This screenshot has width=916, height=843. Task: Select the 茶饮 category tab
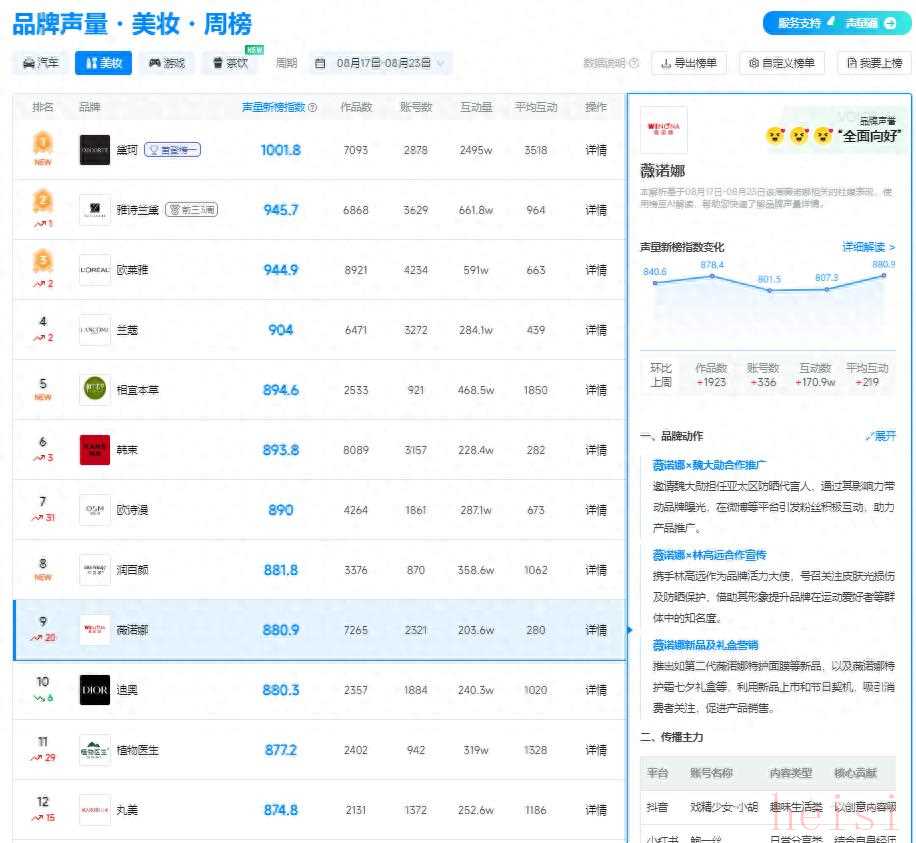[x=230, y=63]
